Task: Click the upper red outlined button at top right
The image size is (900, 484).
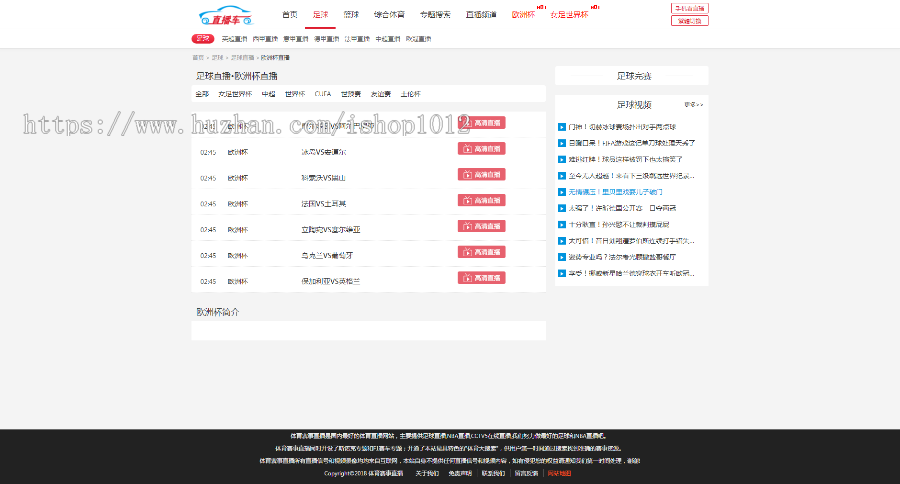Action: point(689,8)
